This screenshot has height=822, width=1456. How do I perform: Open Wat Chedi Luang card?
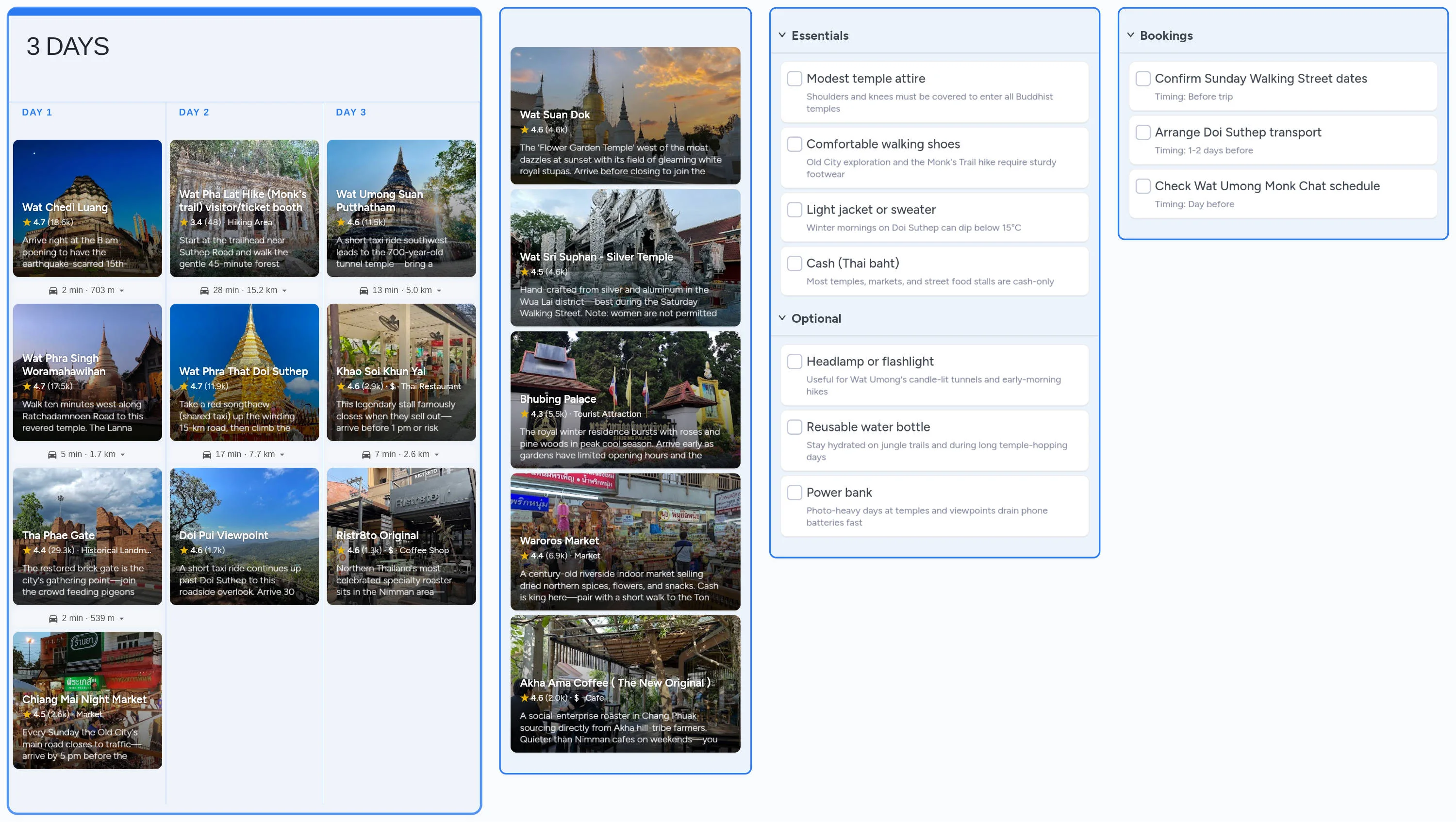coord(88,209)
